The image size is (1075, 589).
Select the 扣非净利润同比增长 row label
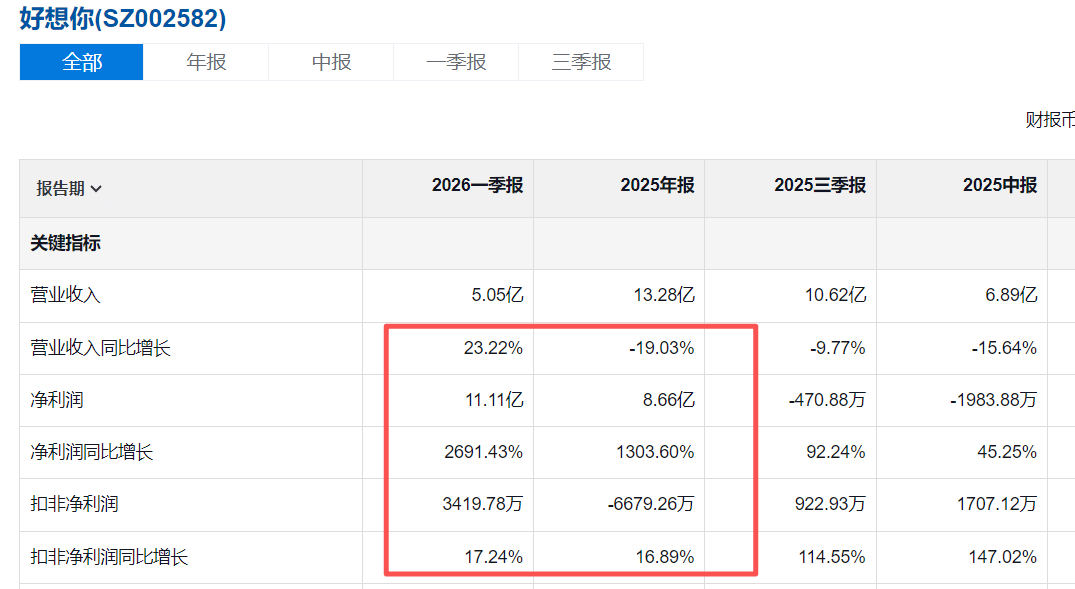(109, 557)
